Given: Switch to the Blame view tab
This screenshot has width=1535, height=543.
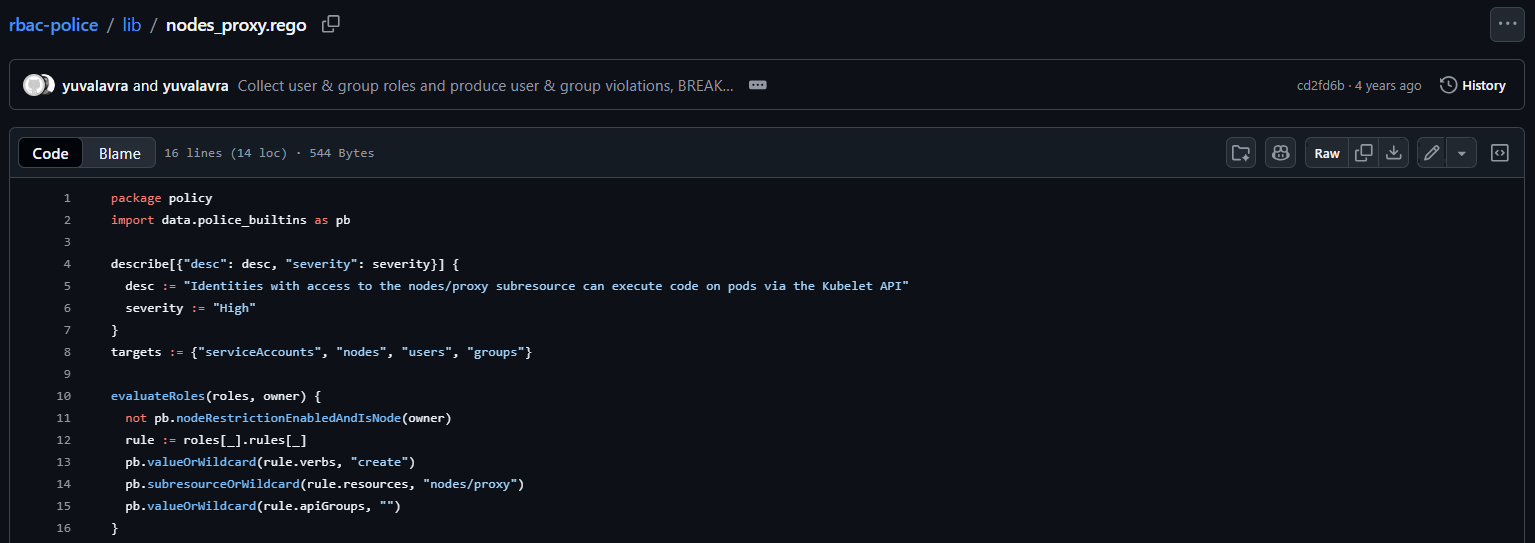Looking at the screenshot, I should tap(119, 153).
